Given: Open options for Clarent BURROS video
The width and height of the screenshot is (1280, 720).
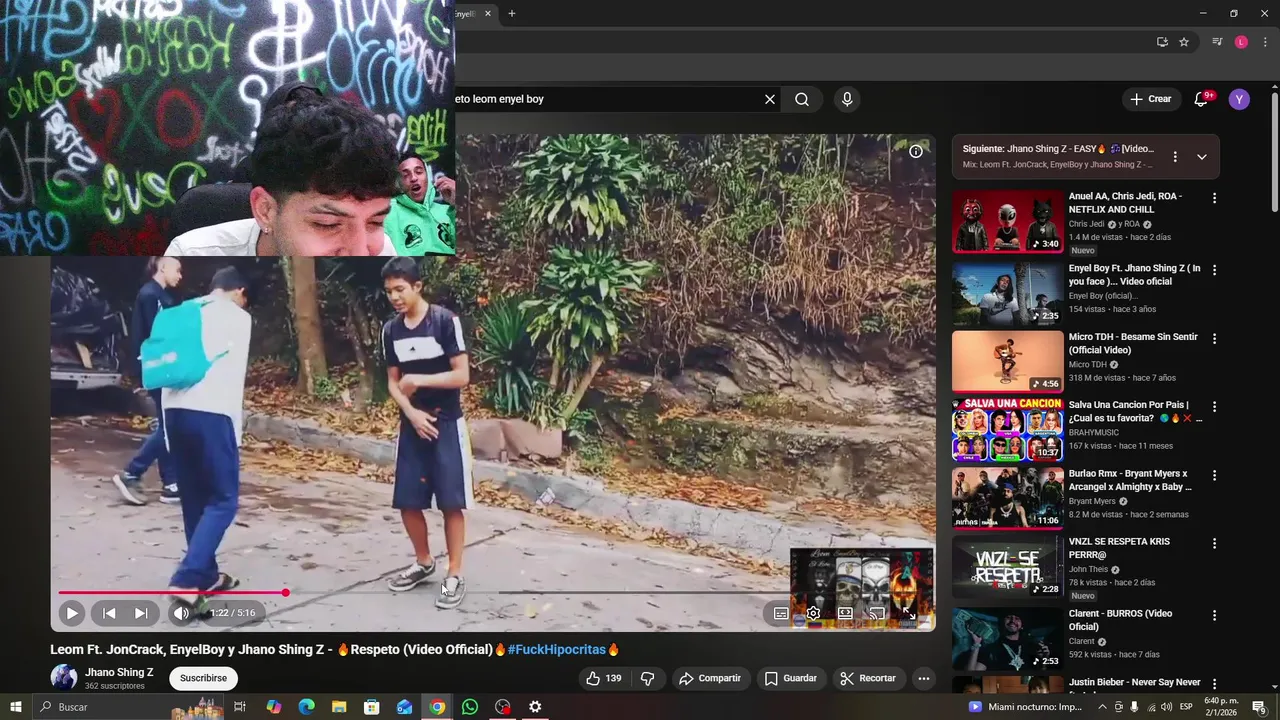Looking at the screenshot, I should 1214,616.
